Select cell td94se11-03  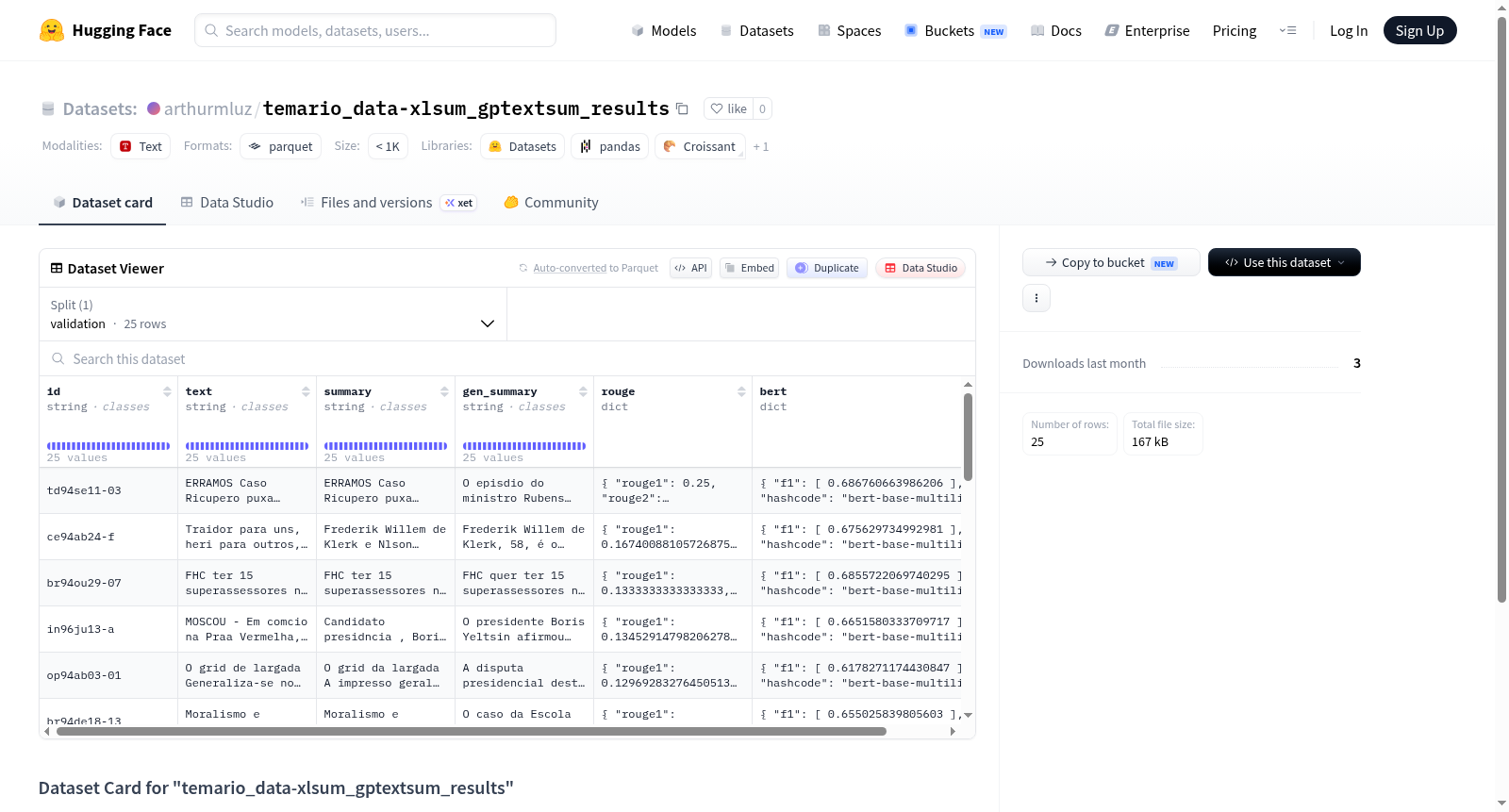pyautogui.click(x=108, y=490)
